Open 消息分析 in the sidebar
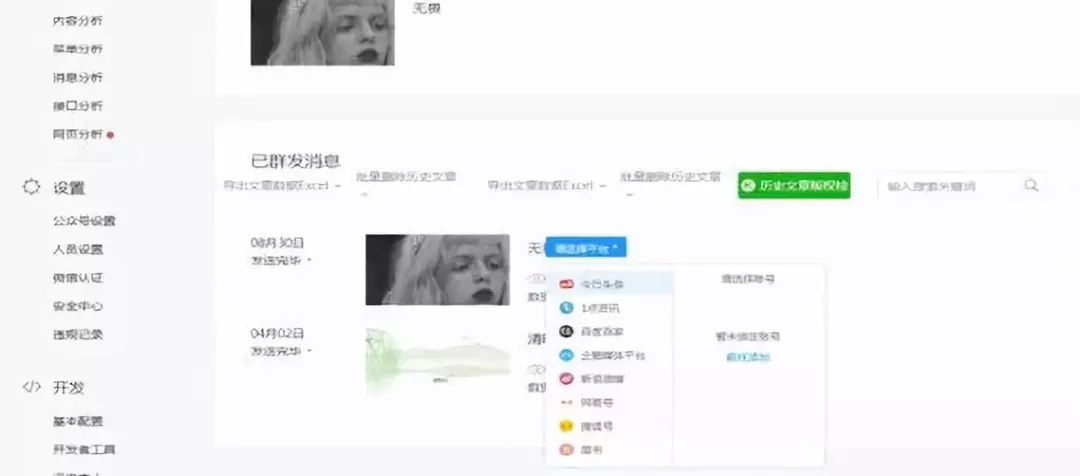This screenshot has width=1080, height=476. coord(78,77)
